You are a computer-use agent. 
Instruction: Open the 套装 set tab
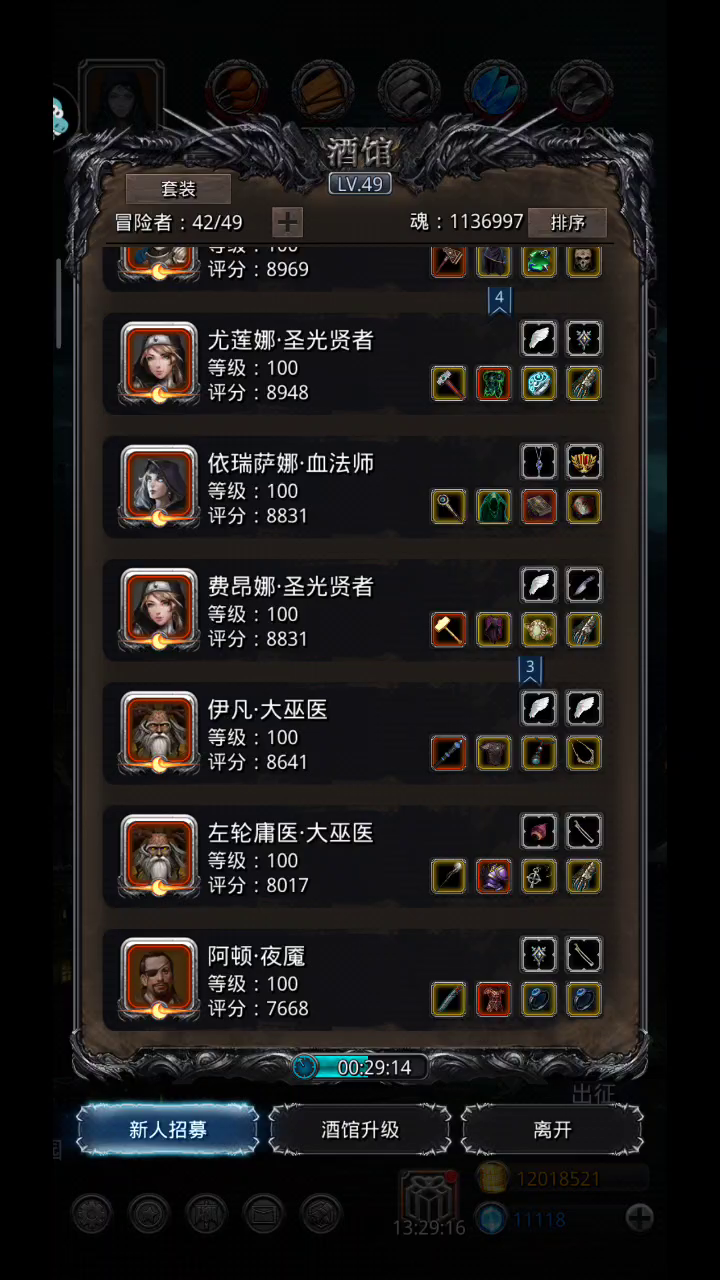click(x=178, y=189)
